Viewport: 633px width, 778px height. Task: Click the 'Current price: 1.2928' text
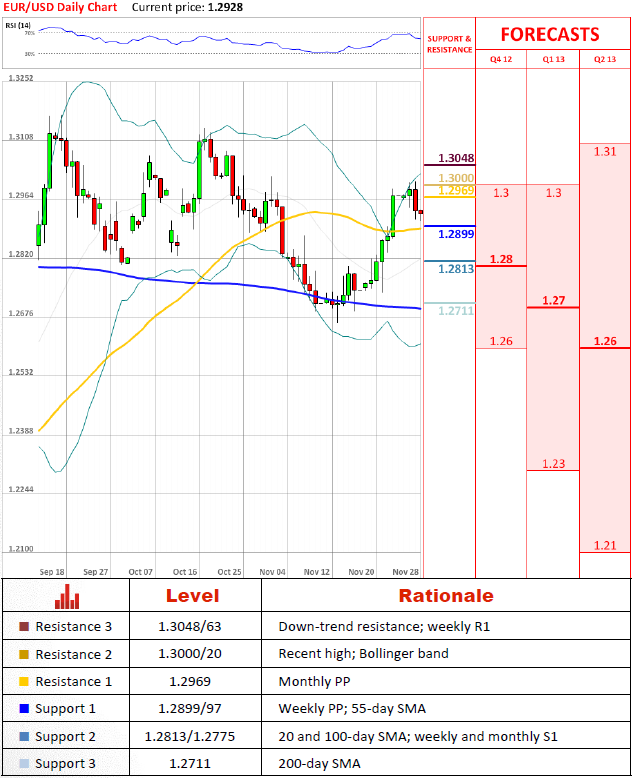188,7
